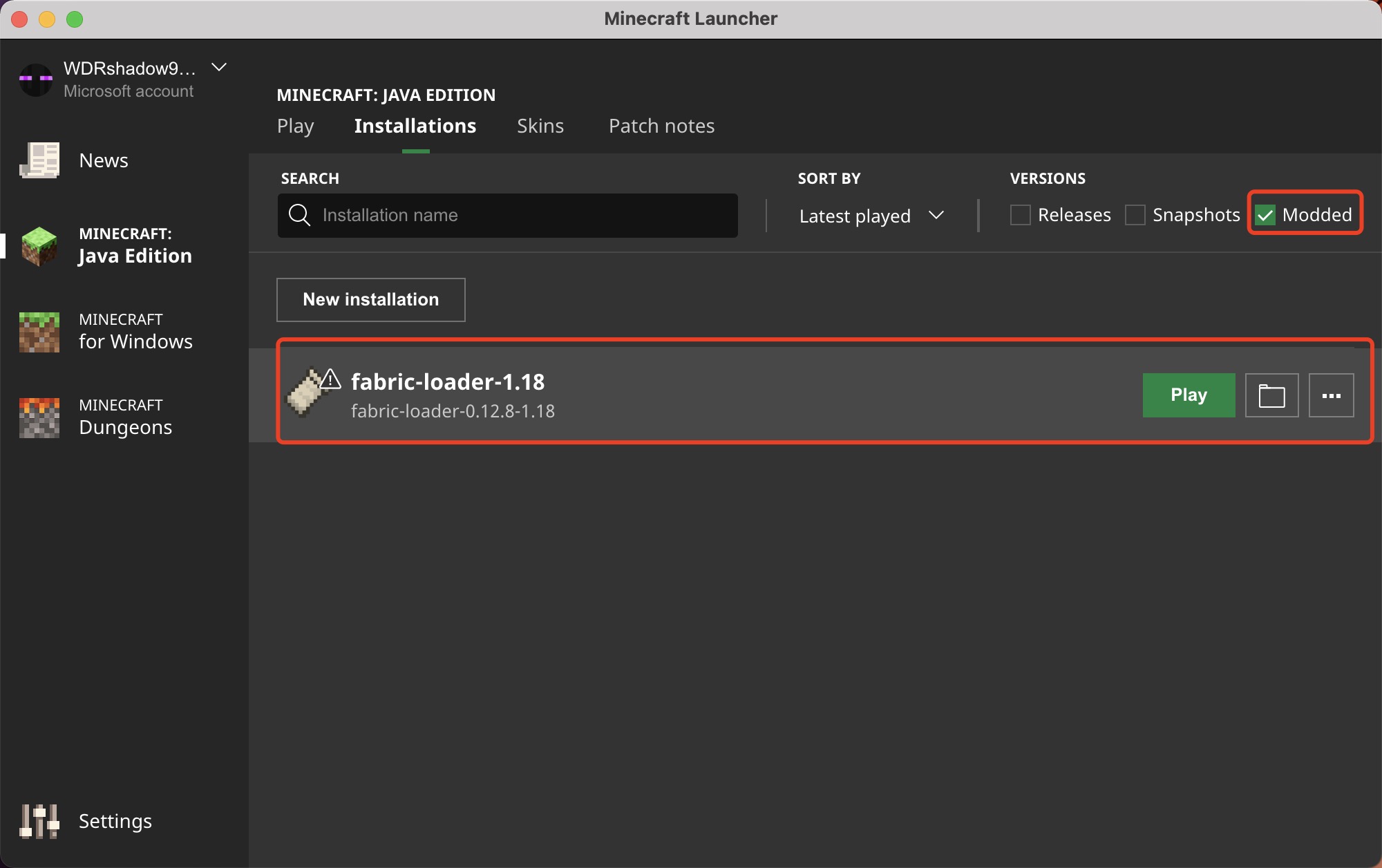Click the WDRshadow9 account name
This screenshot has width=1382, height=868.
pyautogui.click(x=130, y=68)
